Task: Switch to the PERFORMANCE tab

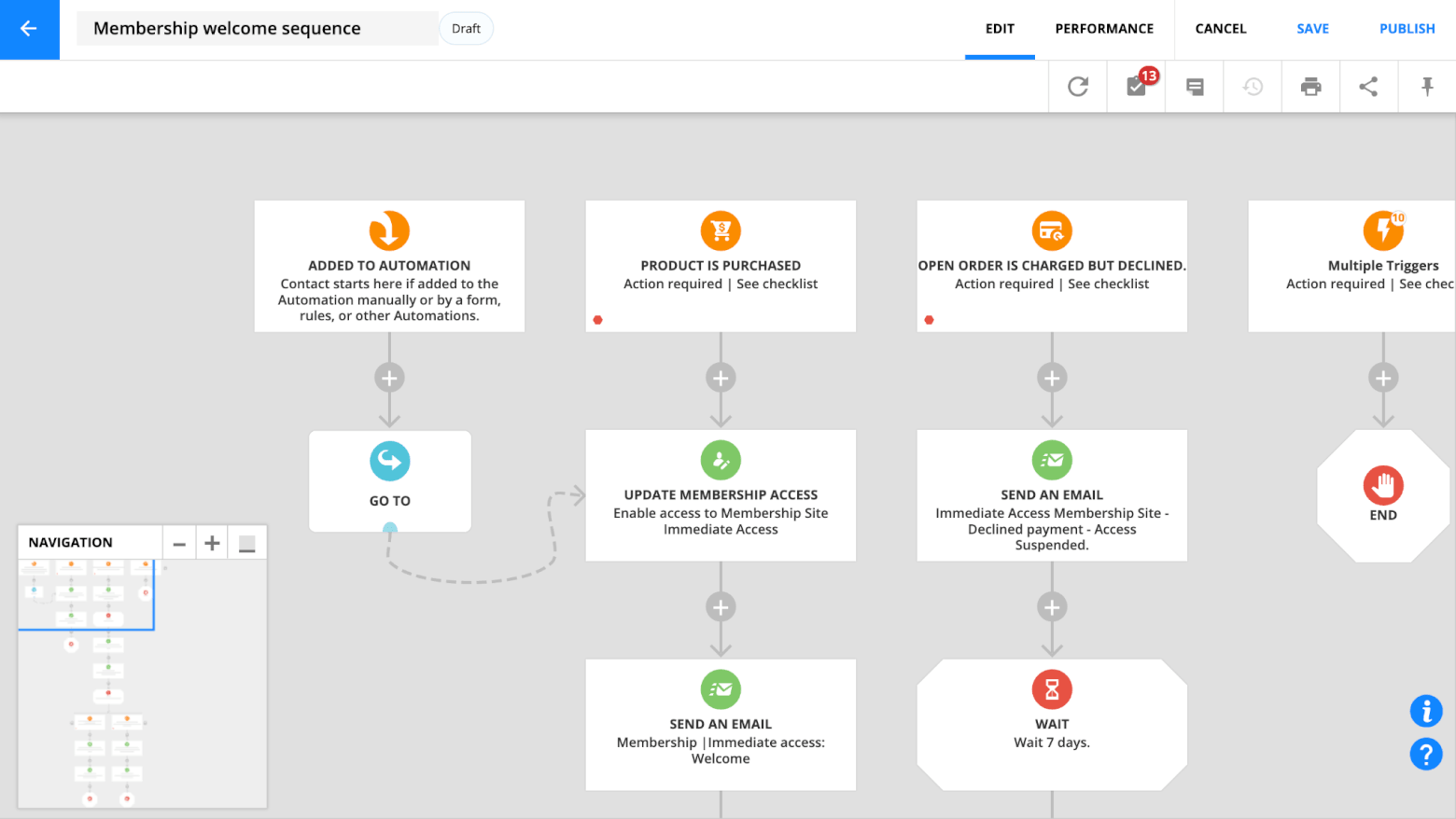Action: (1104, 28)
